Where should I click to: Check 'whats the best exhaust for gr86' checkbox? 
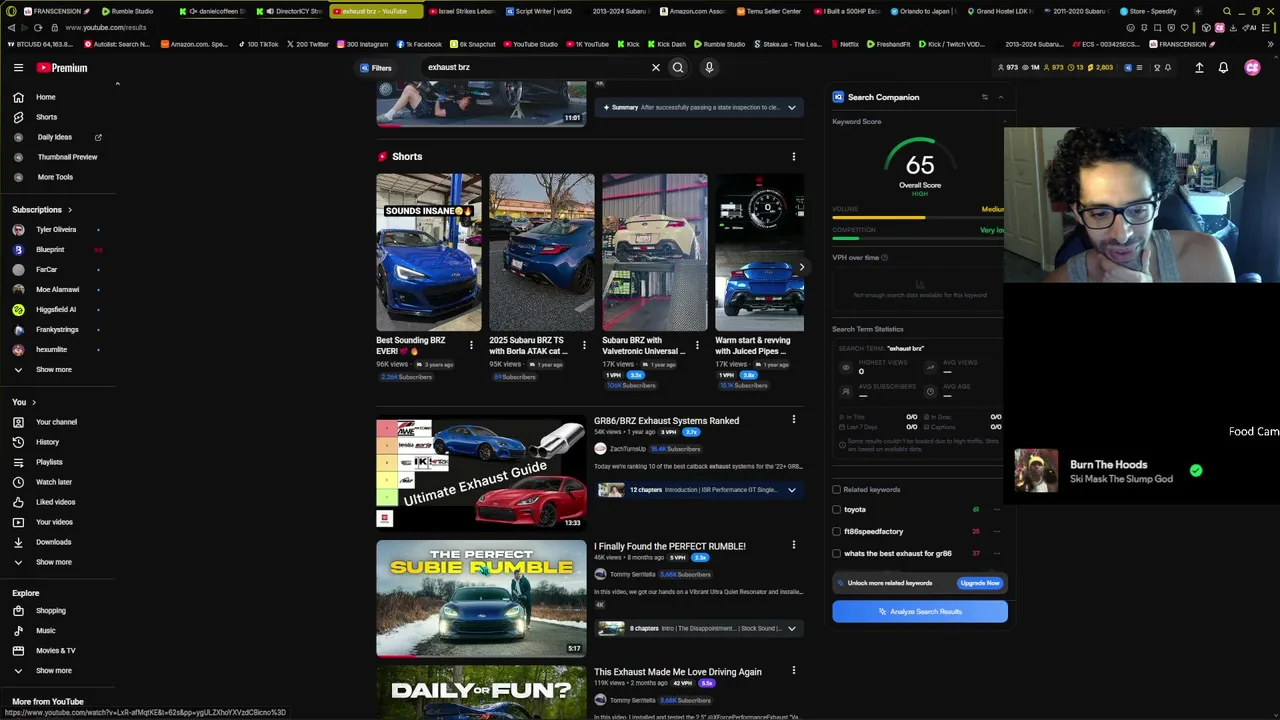[x=837, y=554]
